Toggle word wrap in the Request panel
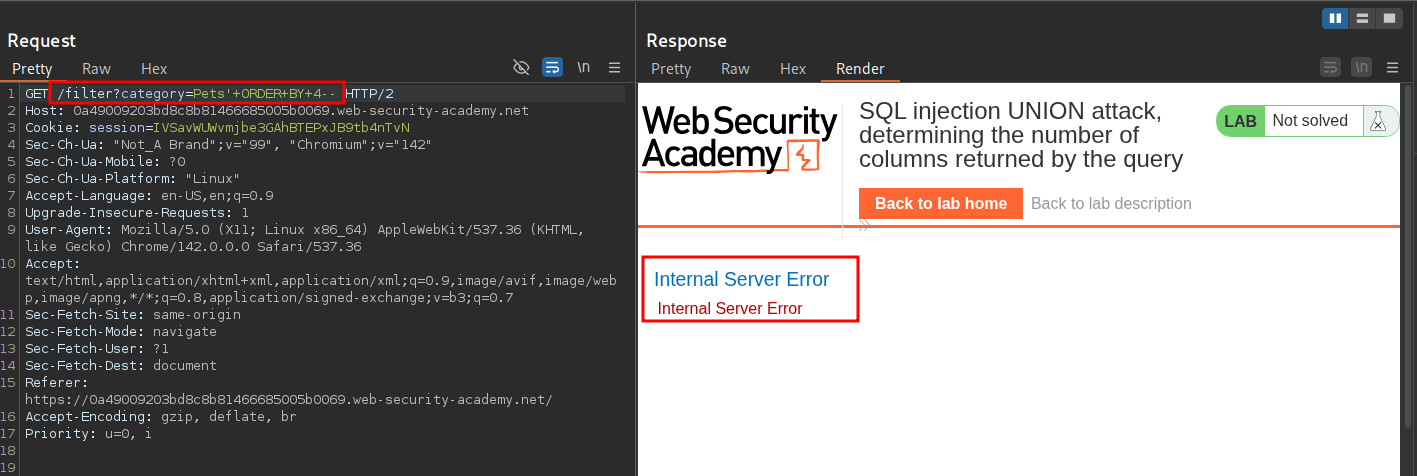Screen dimensions: 1417x476 click(x=552, y=68)
